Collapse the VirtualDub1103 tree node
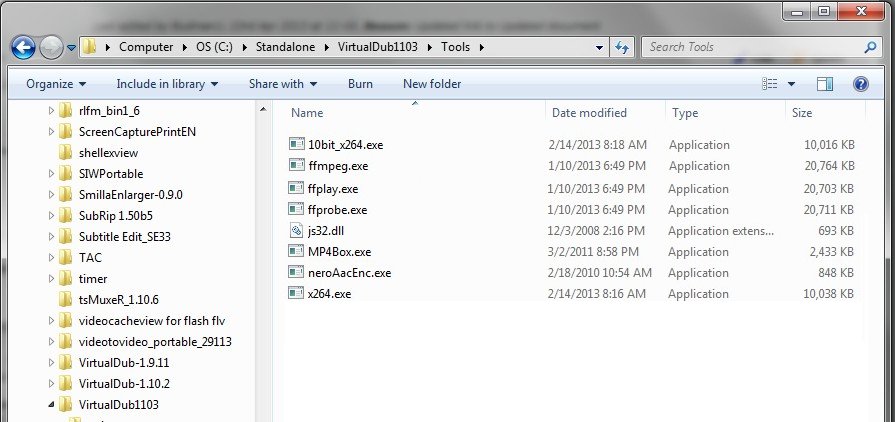Screen dimensions: 895x422 (51, 405)
